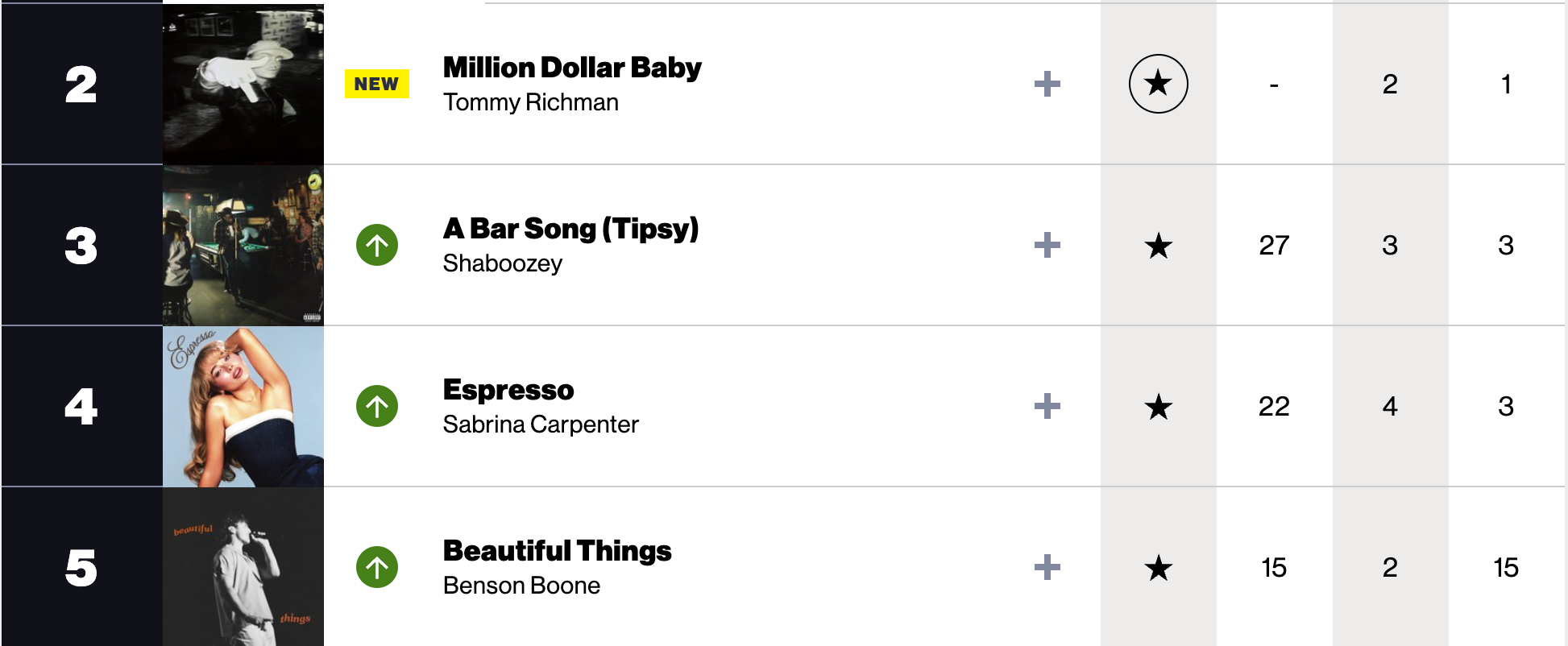Click green up arrow beside A Bar Song
The image size is (1568, 646).
point(377,245)
